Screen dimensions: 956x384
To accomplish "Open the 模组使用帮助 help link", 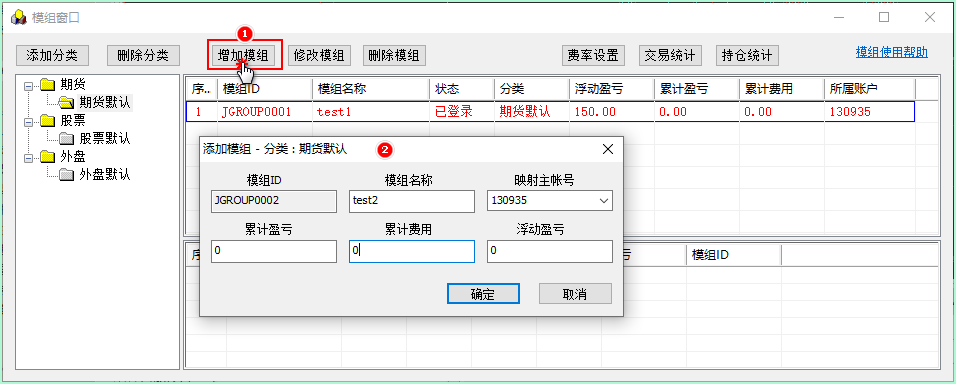I will point(891,52).
